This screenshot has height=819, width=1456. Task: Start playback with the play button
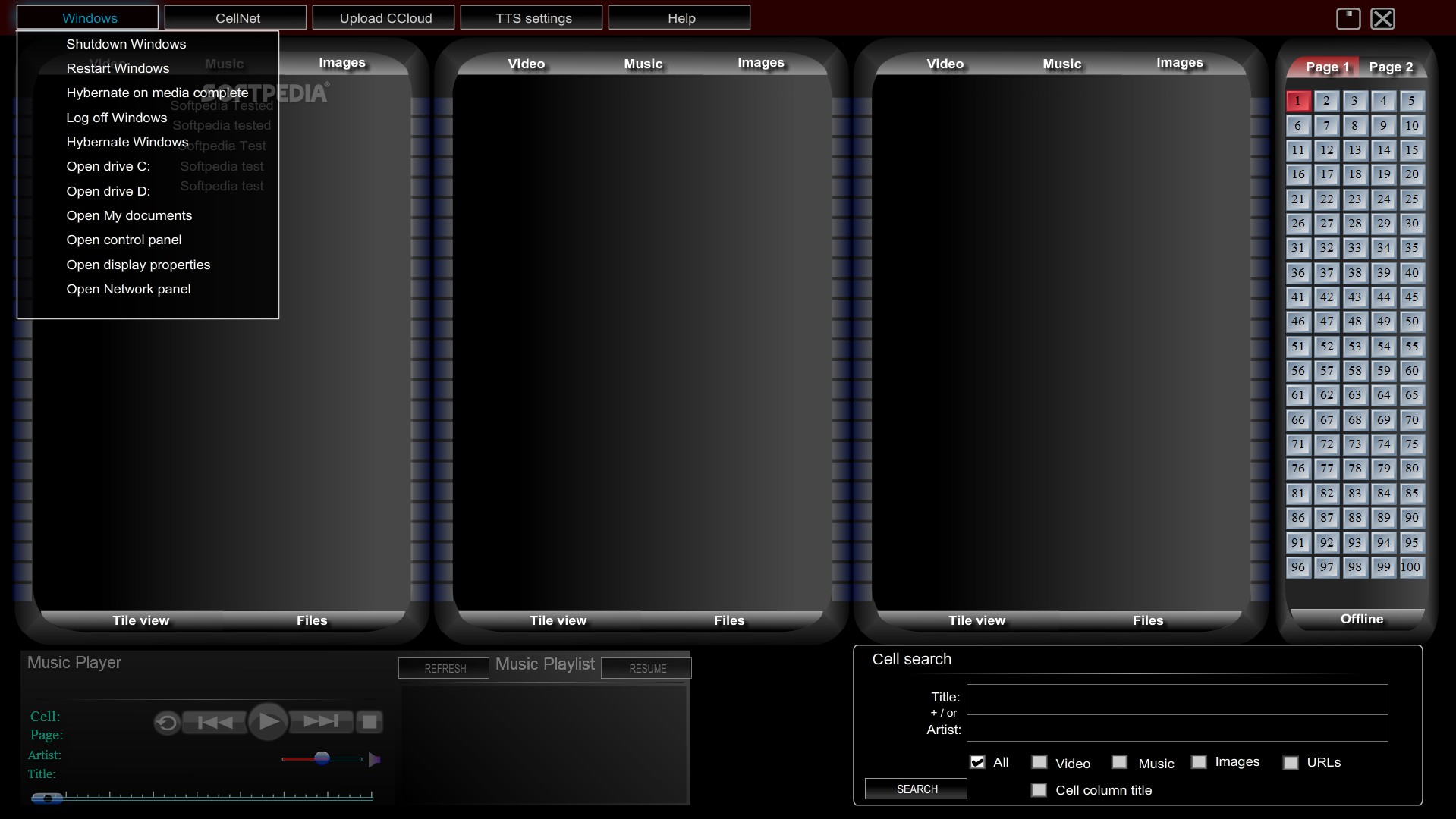268,721
